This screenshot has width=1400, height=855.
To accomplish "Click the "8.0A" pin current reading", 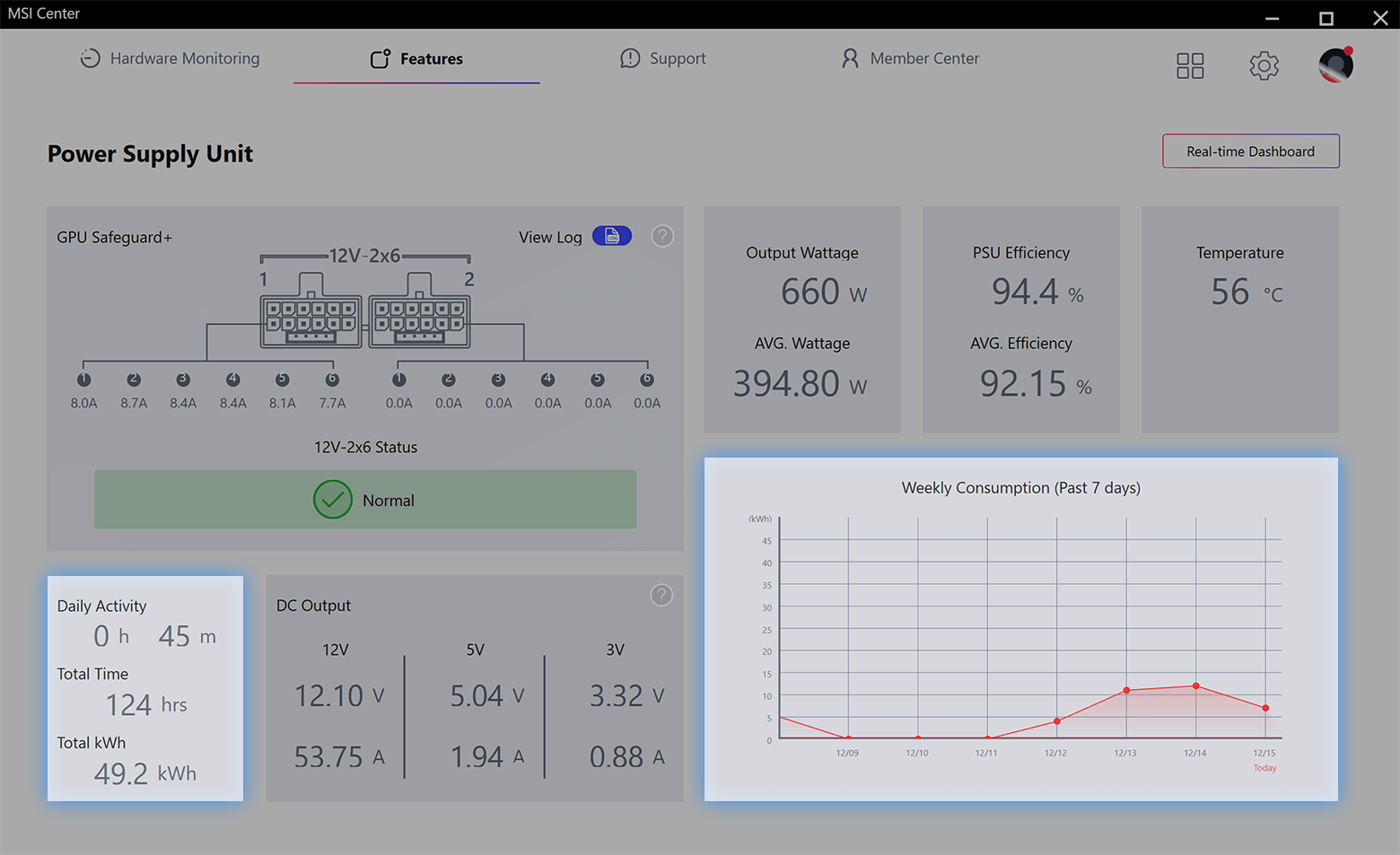I will pos(84,403).
